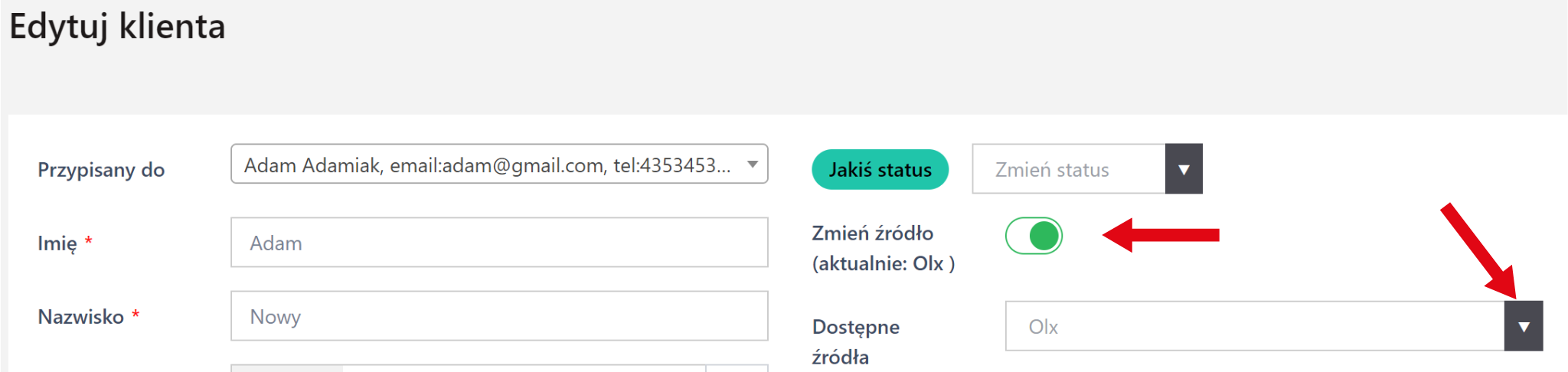The image size is (1568, 372).
Task: Open the Zmień status combo box
Action: tap(1069, 169)
